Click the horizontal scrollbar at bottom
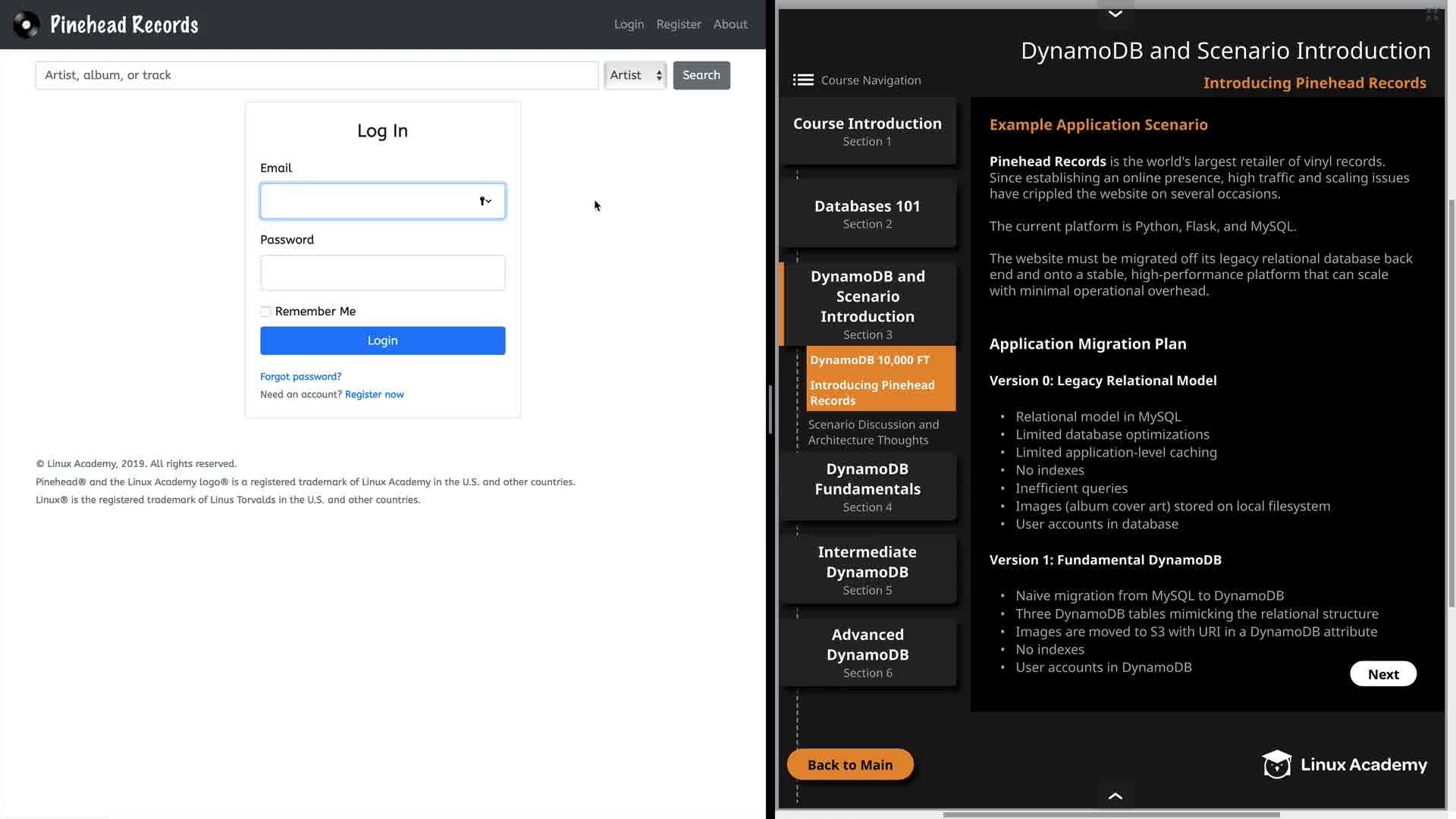This screenshot has height=819, width=1456. pyautogui.click(x=1111, y=815)
